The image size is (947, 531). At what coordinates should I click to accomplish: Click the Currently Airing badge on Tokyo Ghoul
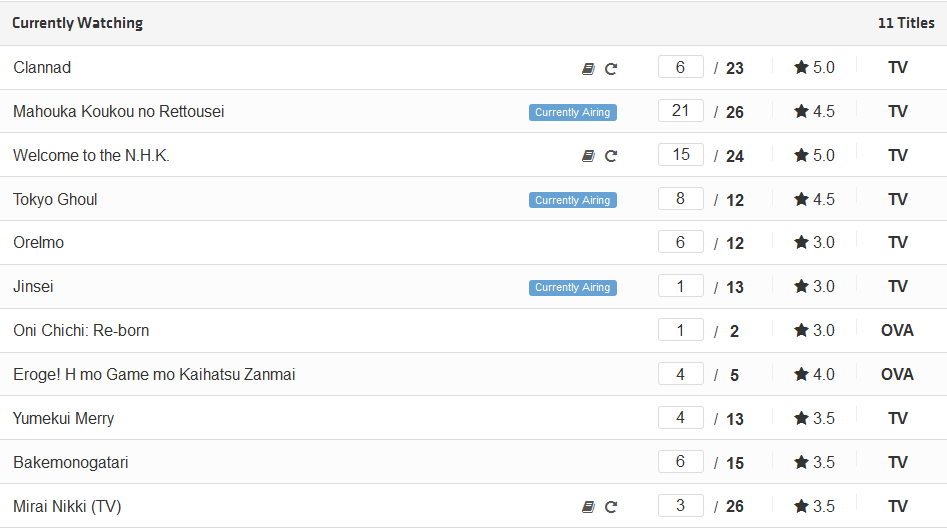click(x=573, y=200)
